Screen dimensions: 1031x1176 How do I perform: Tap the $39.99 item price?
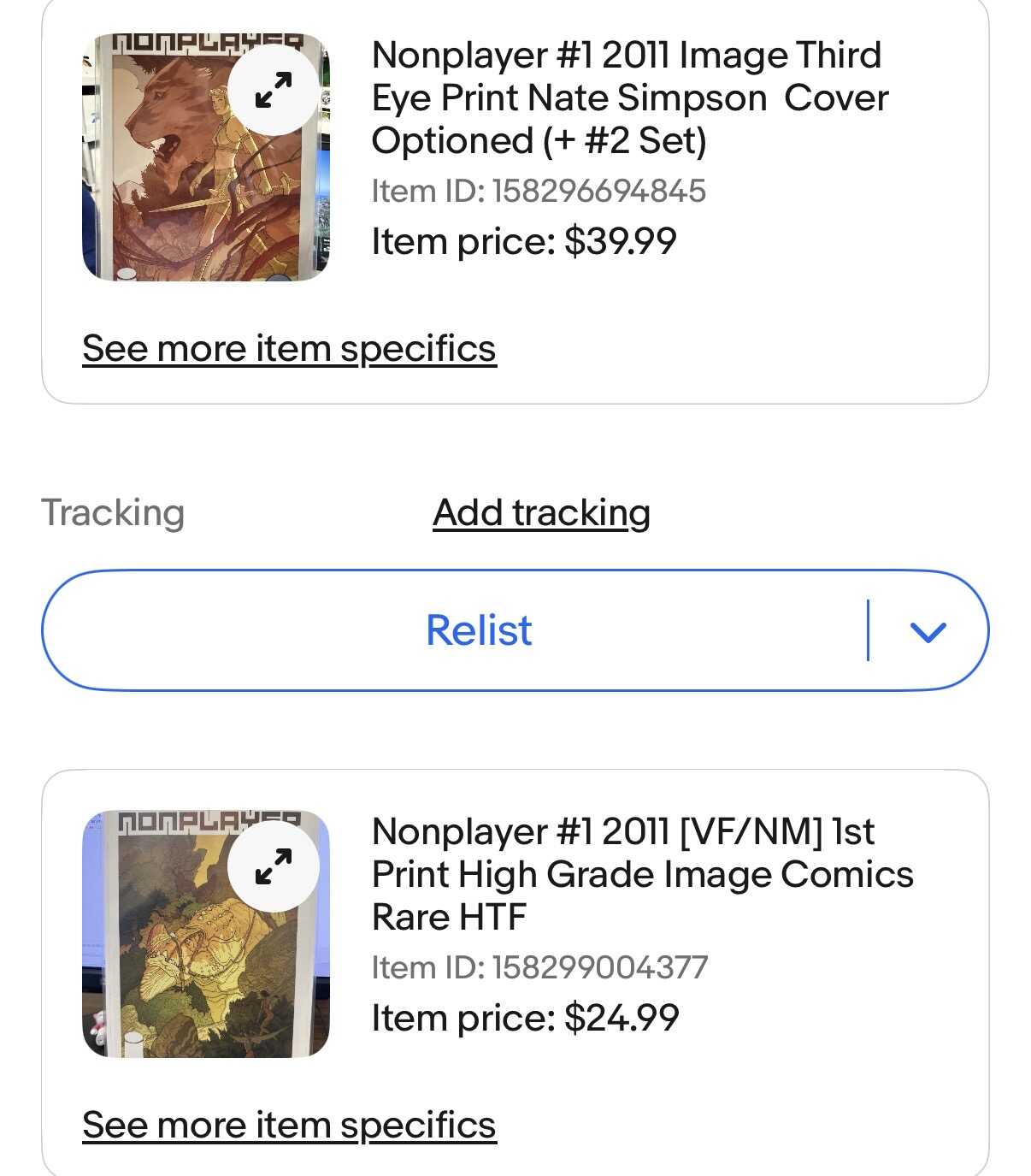point(524,241)
